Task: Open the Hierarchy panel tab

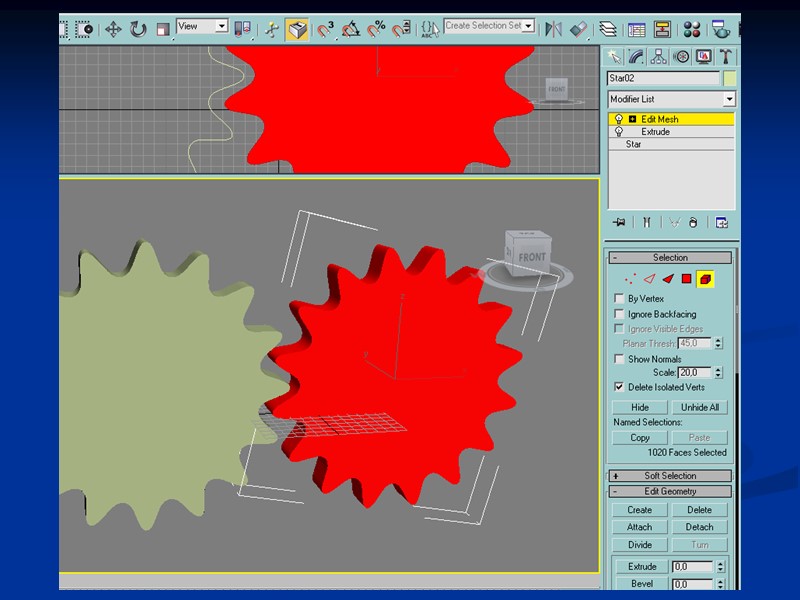Action: pyautogui.click(x=659, y=56)
